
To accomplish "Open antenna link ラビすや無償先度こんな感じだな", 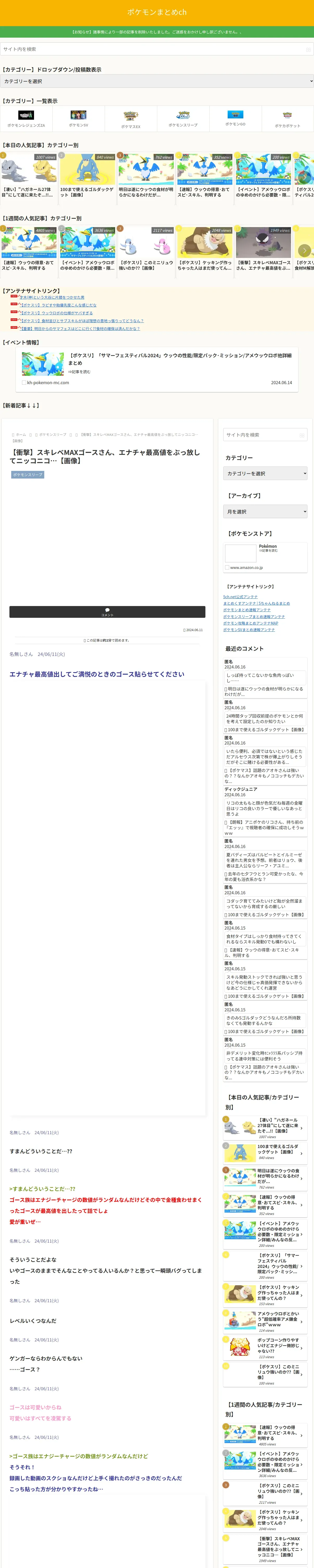I will [57, 305].
